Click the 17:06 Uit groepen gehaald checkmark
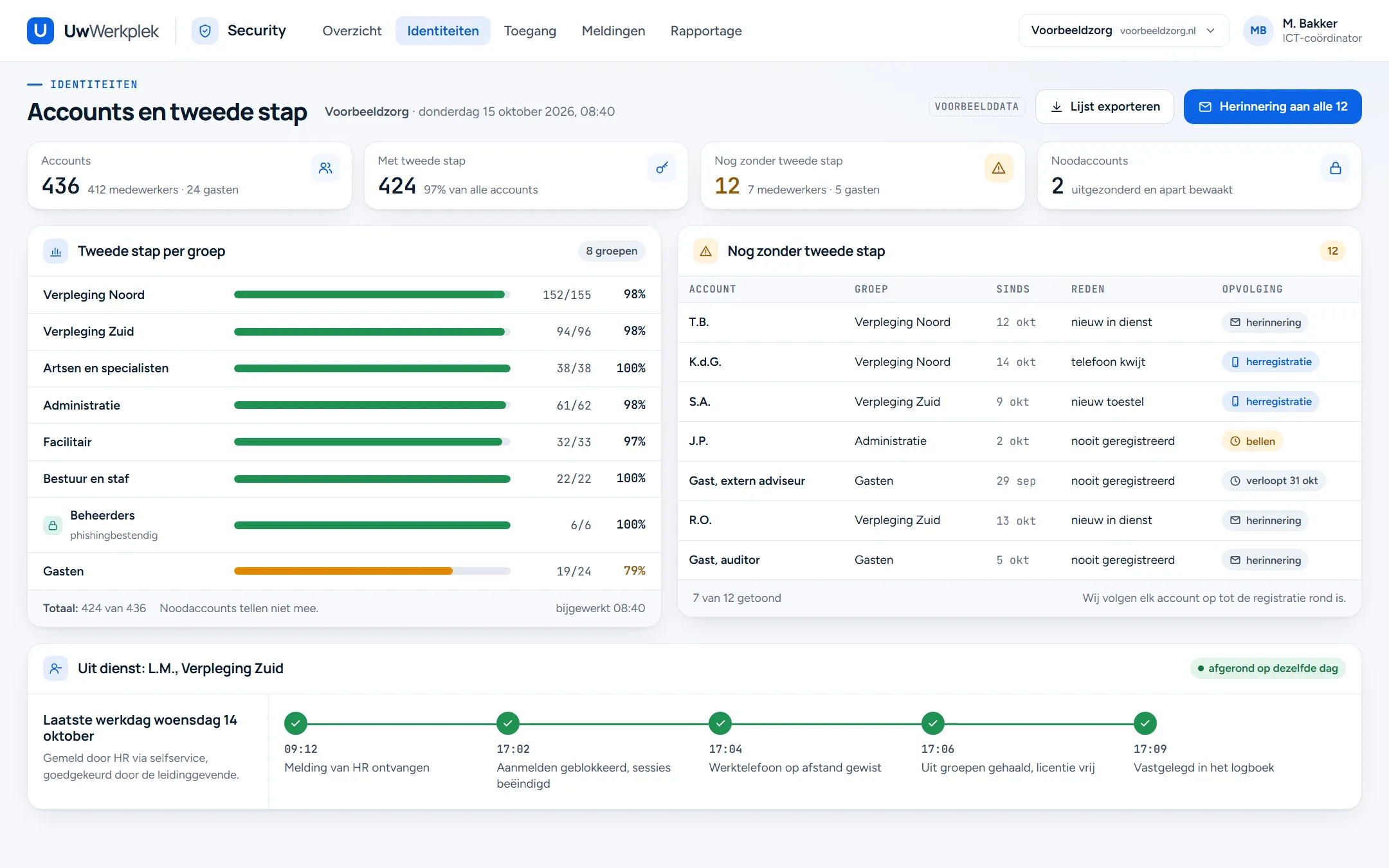This screenshot has width=1389, height=868. [x=933, y=723]
